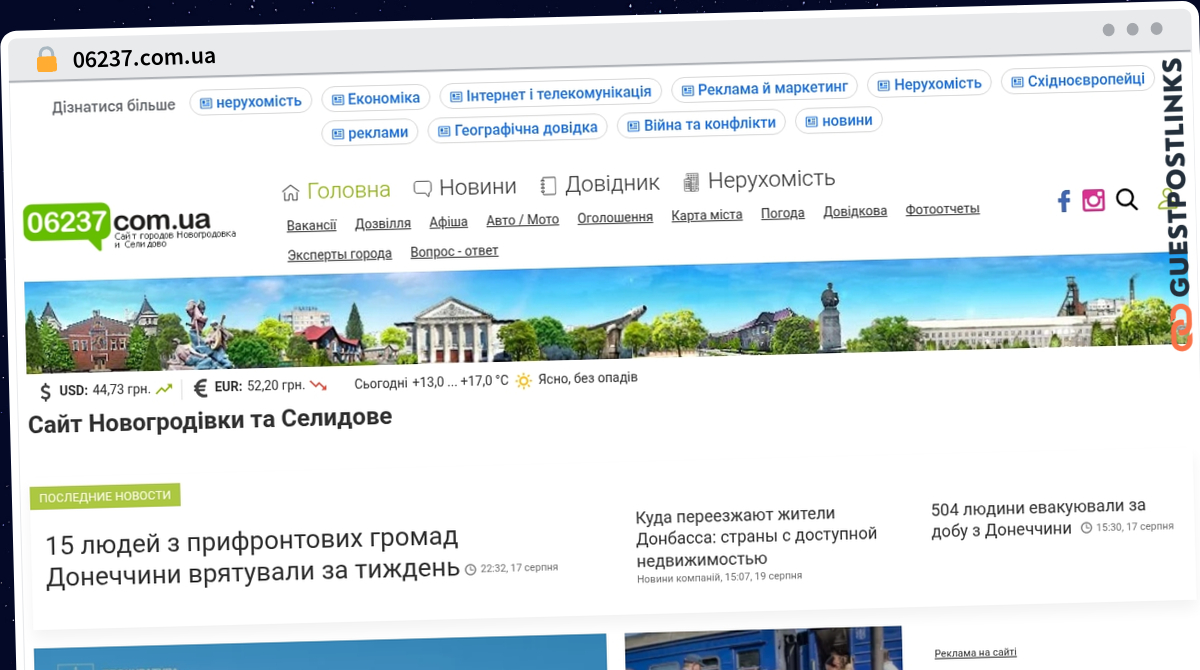Click the Східноєвропейці topic tag
This screenshot has height=670, width=1200.
1077,80
